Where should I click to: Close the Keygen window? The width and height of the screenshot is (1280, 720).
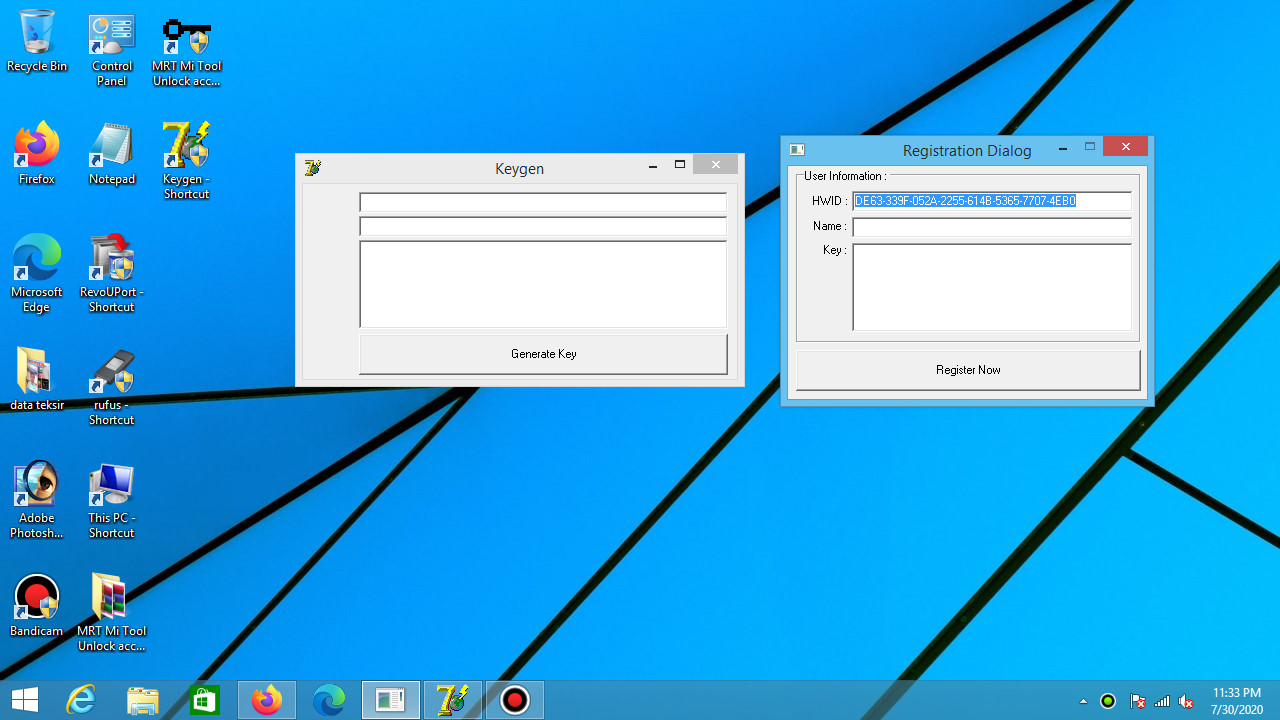click(716, 165)
